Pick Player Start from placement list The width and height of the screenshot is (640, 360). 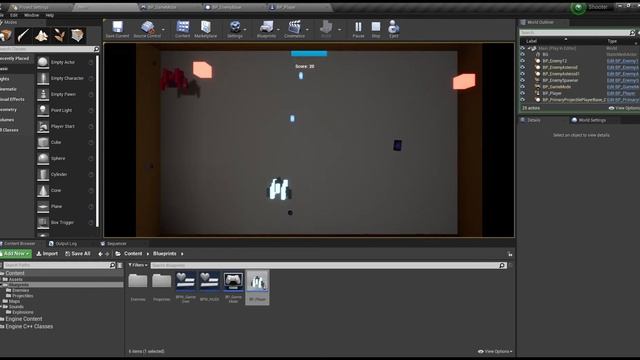pyautogui.click(x=65, y=127)
